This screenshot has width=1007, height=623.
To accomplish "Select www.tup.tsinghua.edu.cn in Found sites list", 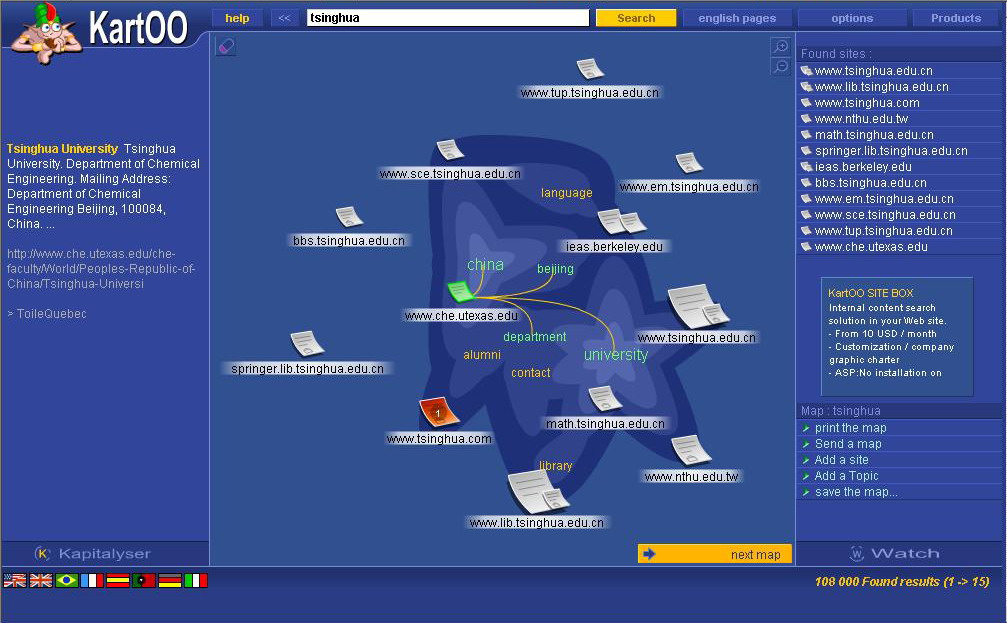I will coord(900,231).
